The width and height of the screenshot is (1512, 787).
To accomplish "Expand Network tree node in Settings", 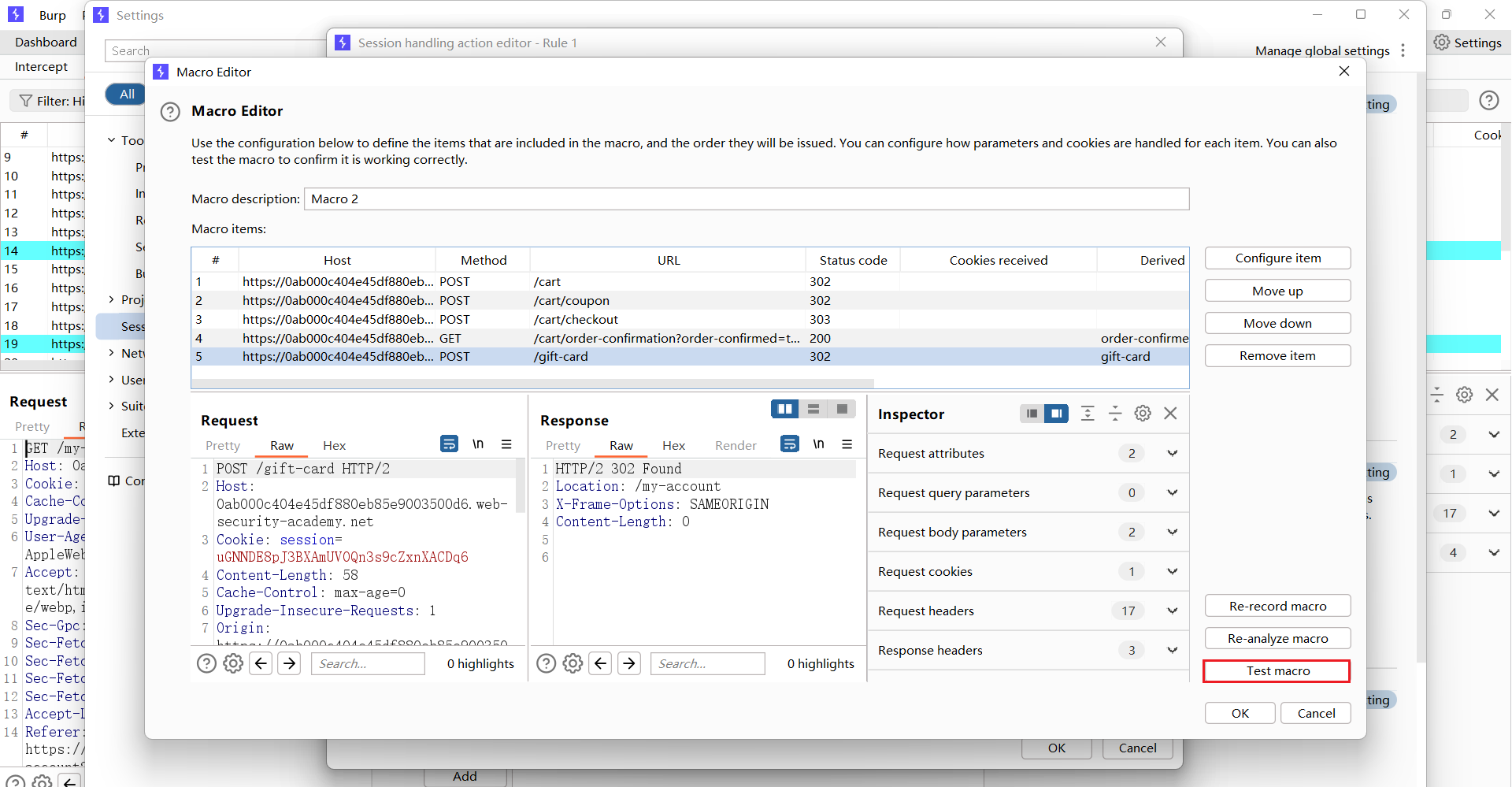I will tap(112, 353).
